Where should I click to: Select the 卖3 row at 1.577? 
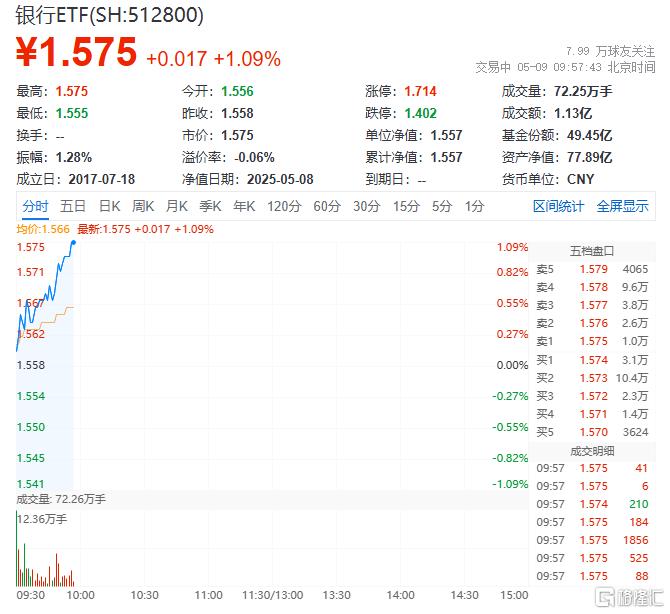click(592, 305)
